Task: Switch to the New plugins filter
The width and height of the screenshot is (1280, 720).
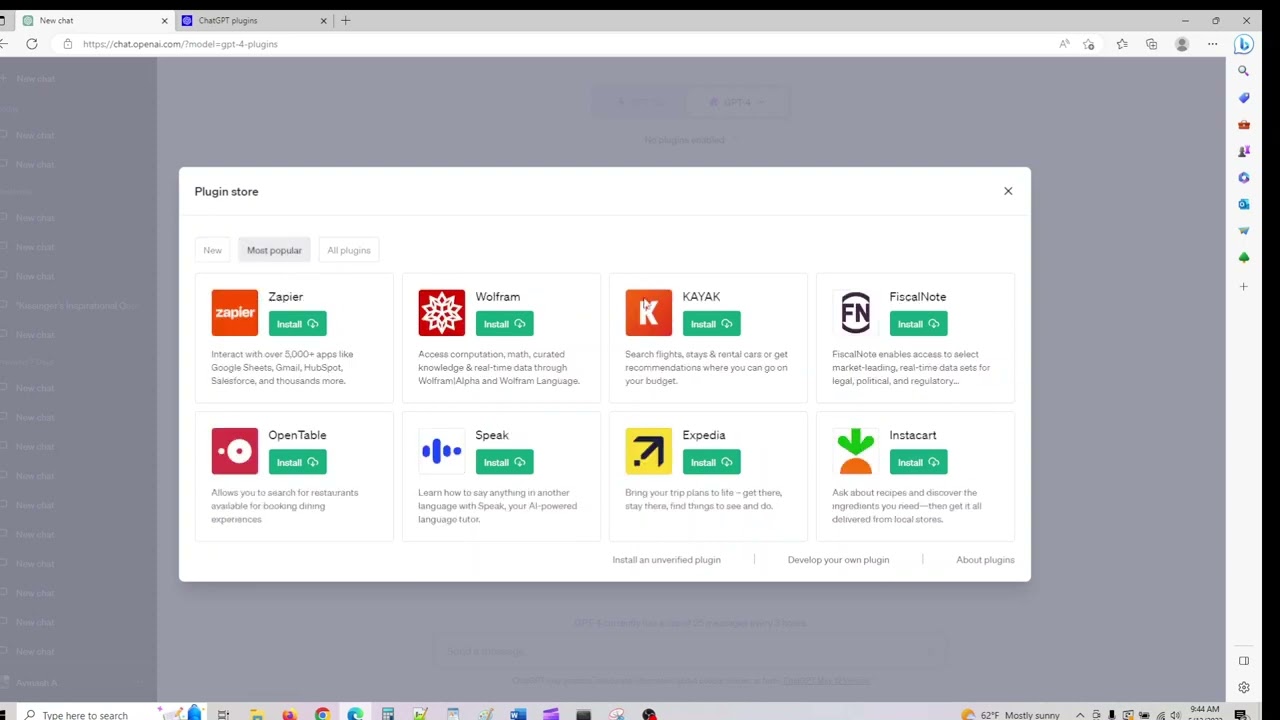Action: (212, 250)
